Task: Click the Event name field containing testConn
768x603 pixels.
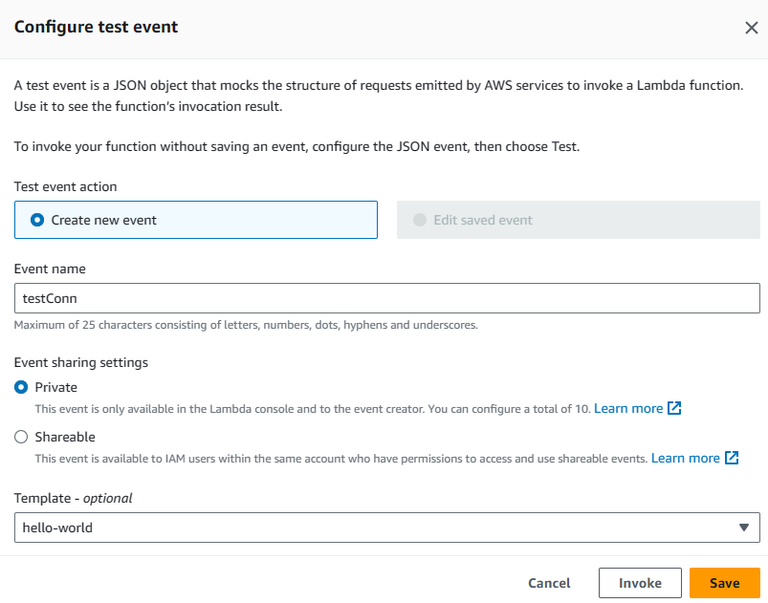Action: (x=386, y=298)
